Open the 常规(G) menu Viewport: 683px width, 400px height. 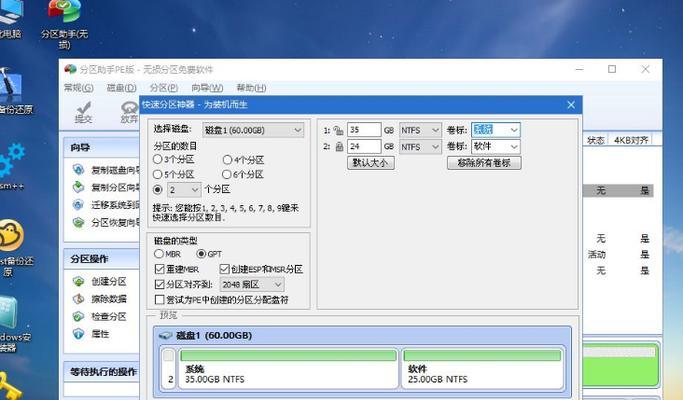[x=78, y=88]
